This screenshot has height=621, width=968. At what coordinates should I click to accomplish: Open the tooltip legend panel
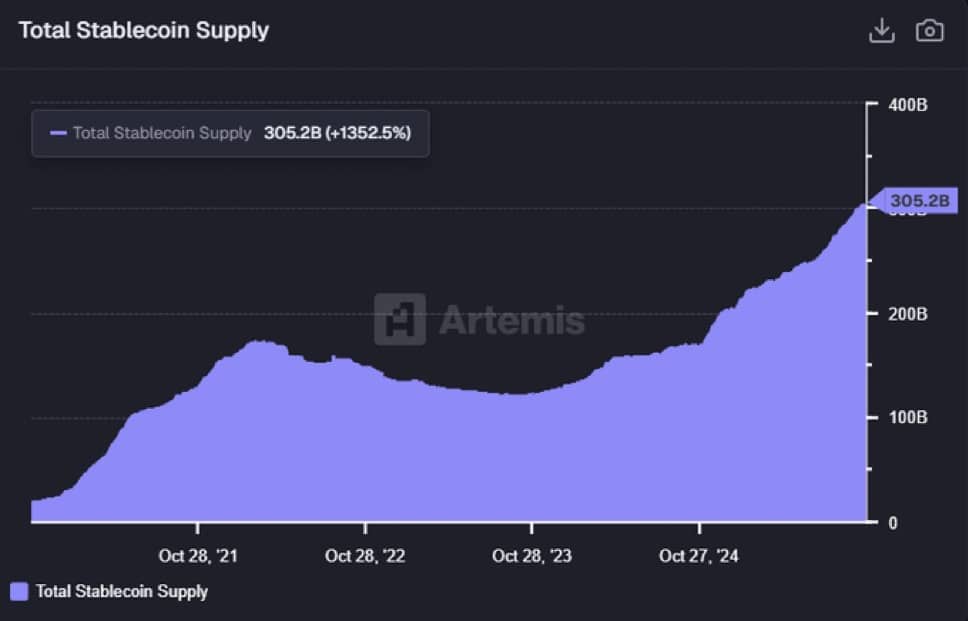coord(230,133)
